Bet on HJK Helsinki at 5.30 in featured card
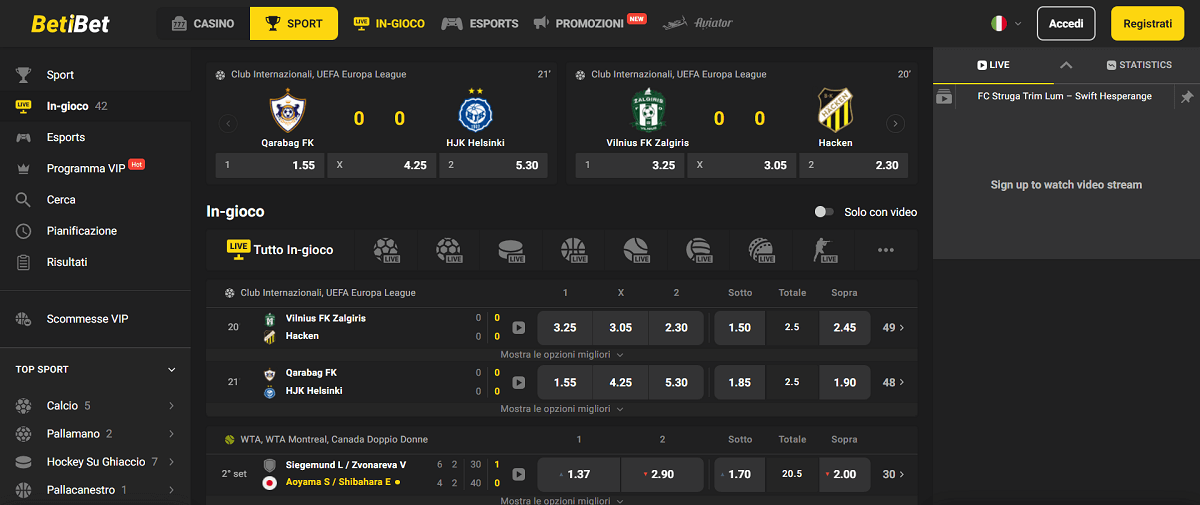1200x505 pixels. (x=493, y=165)
